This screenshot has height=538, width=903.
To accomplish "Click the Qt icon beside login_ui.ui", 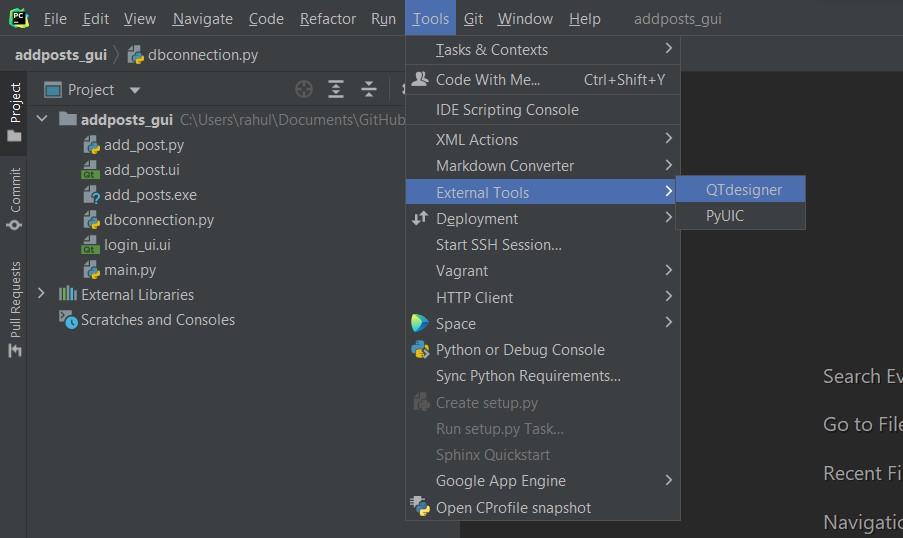I will click(x=91, y=245).
